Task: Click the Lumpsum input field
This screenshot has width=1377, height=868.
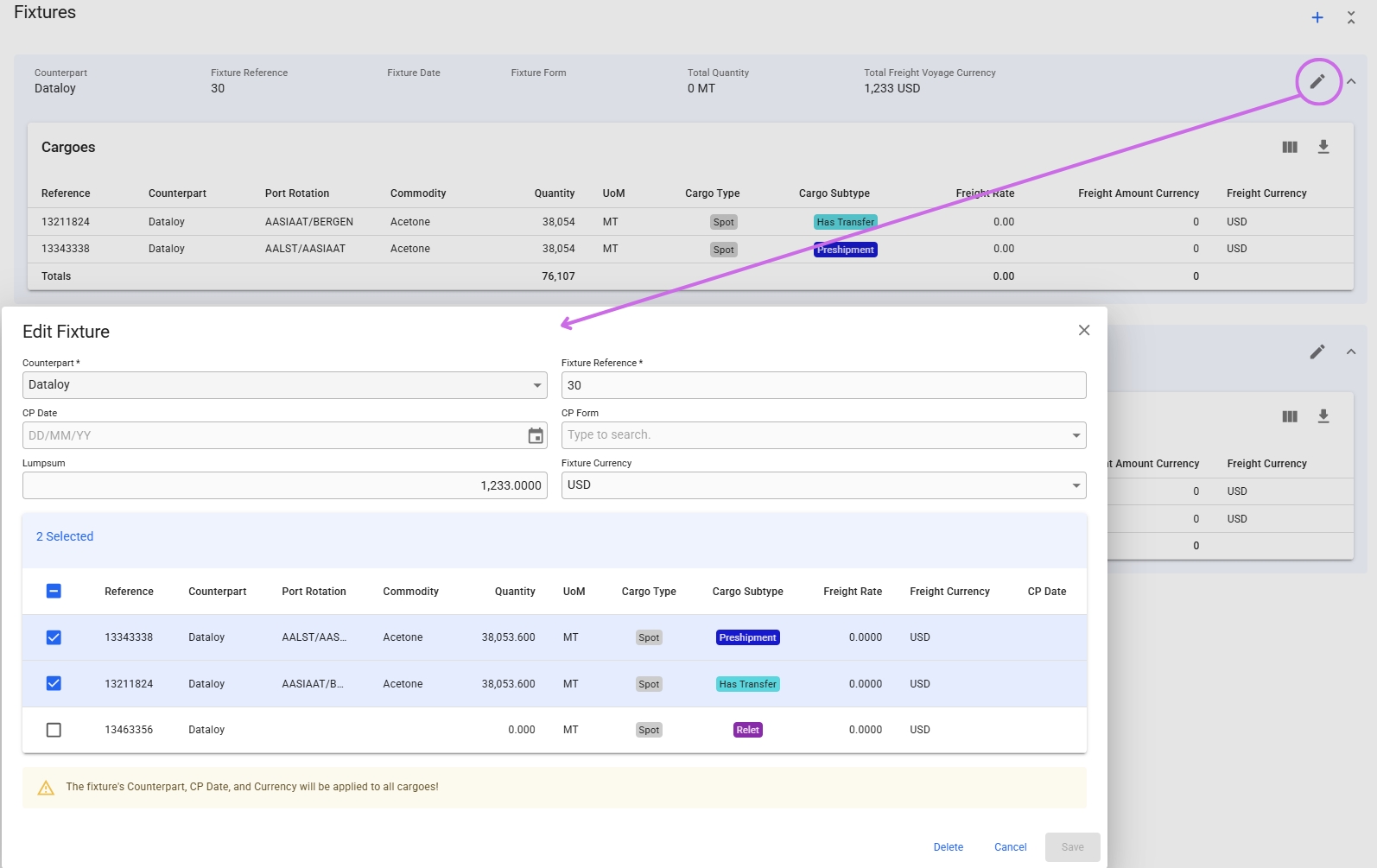Action: [284, 485]
